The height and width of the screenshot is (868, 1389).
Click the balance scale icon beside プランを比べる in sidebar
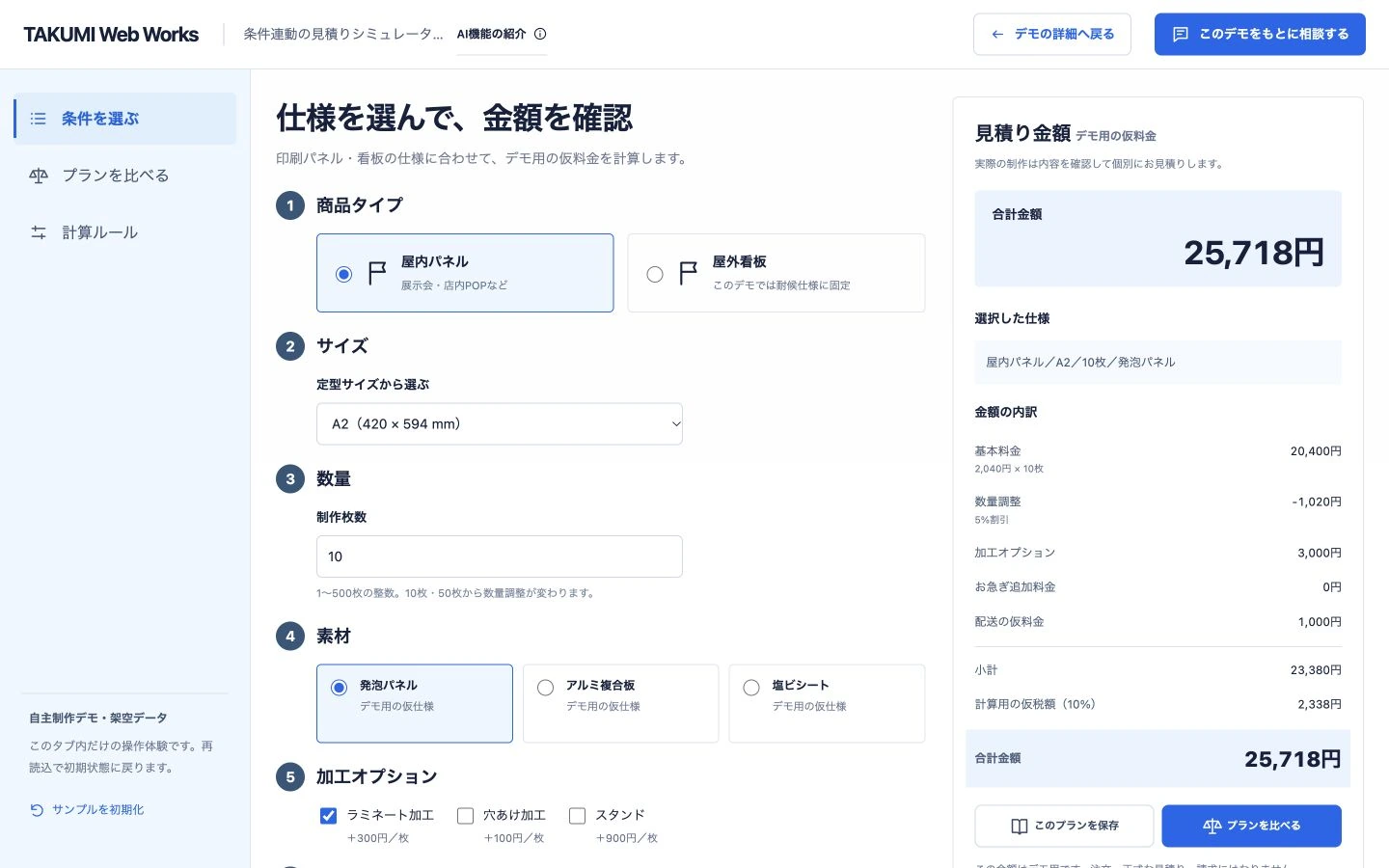coord(39,176)
